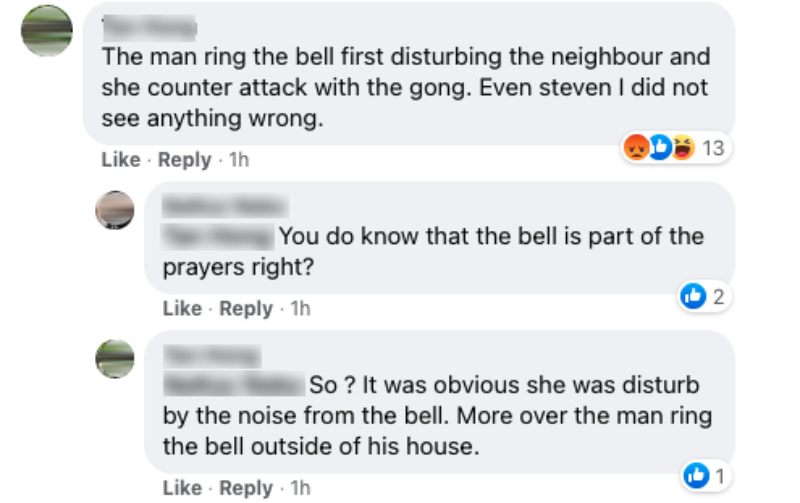Open the 1h timestamp under the last reply

(x=300, y=488)
